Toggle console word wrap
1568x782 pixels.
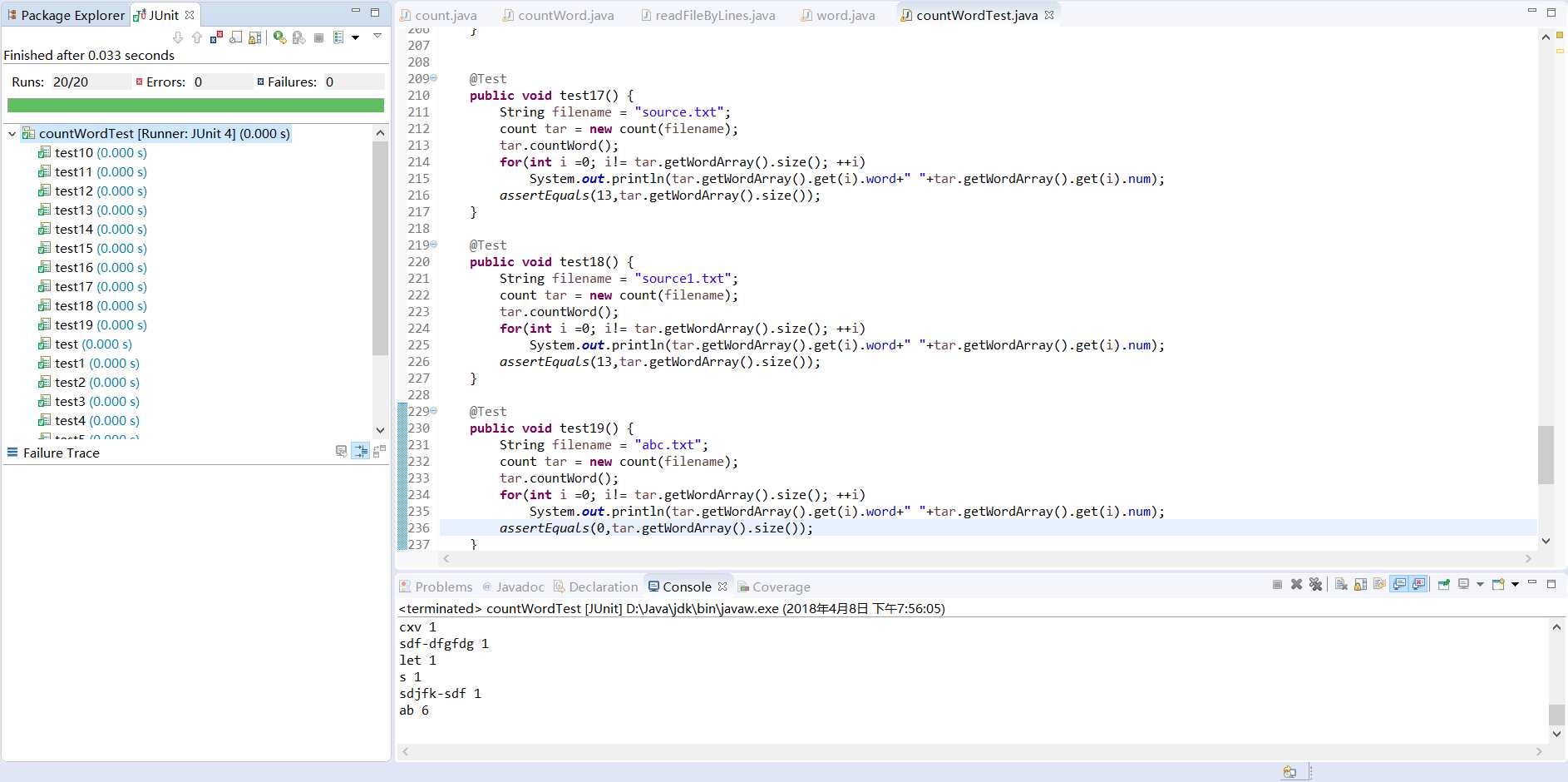[x=1379, y=584]
